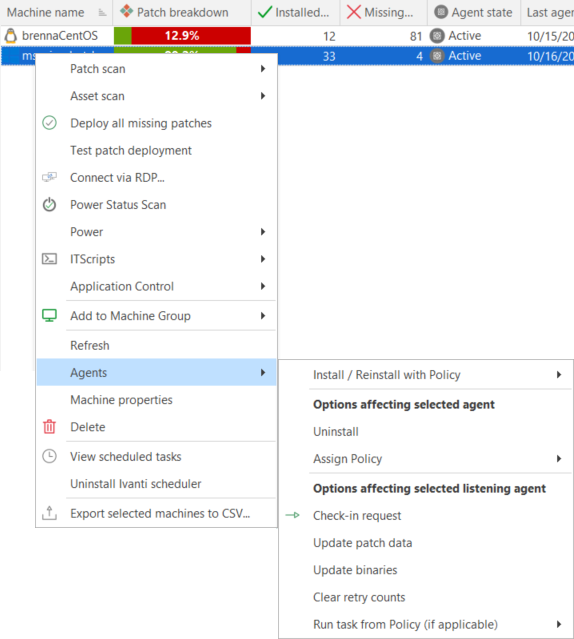The image size is (574, 639).
Task: Click installed count 12 for brennaCentOS
Action: coord(329,36)
